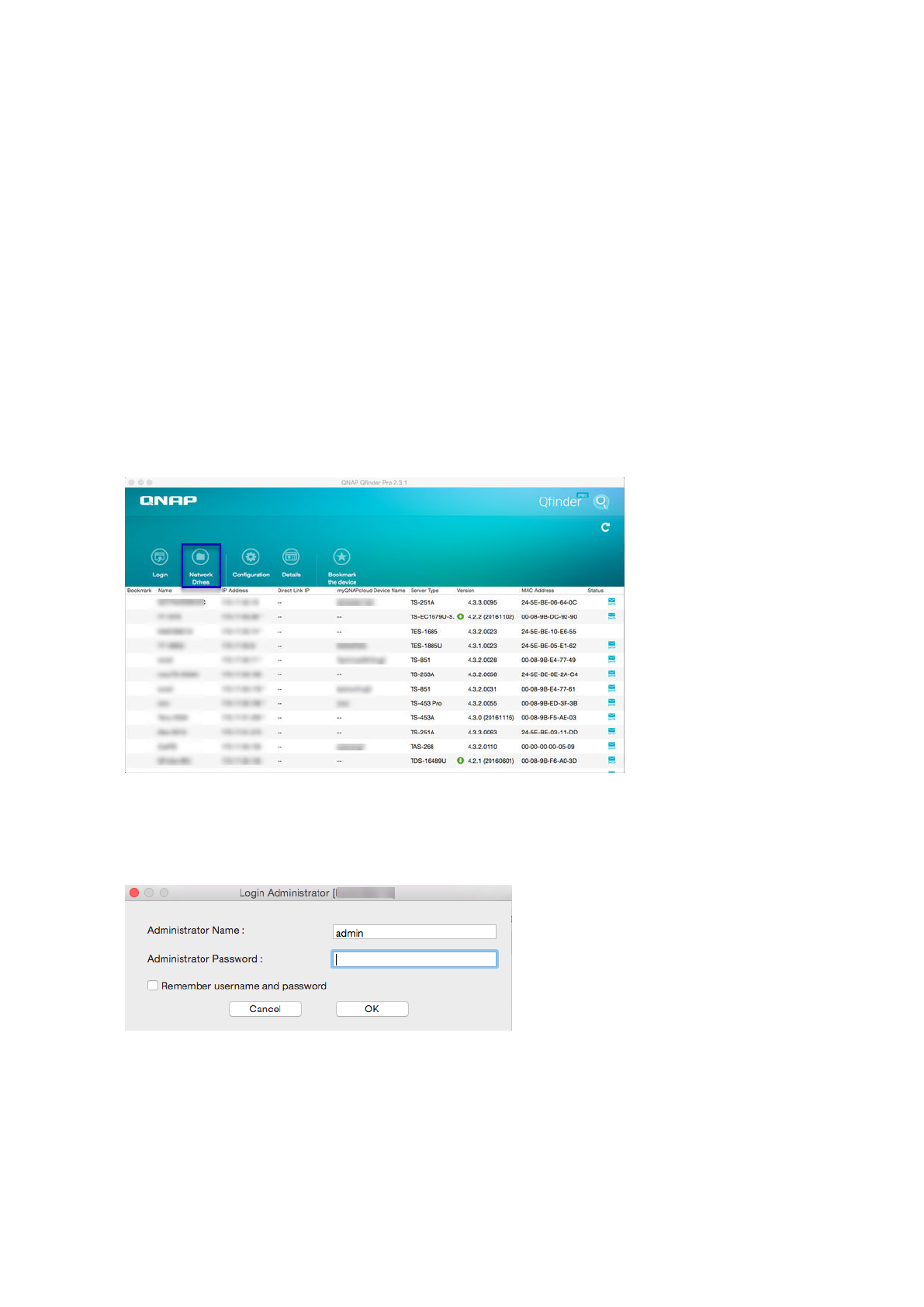Select the TS-453A server type cell
The image size is (924, 1307).
point(422,718)
